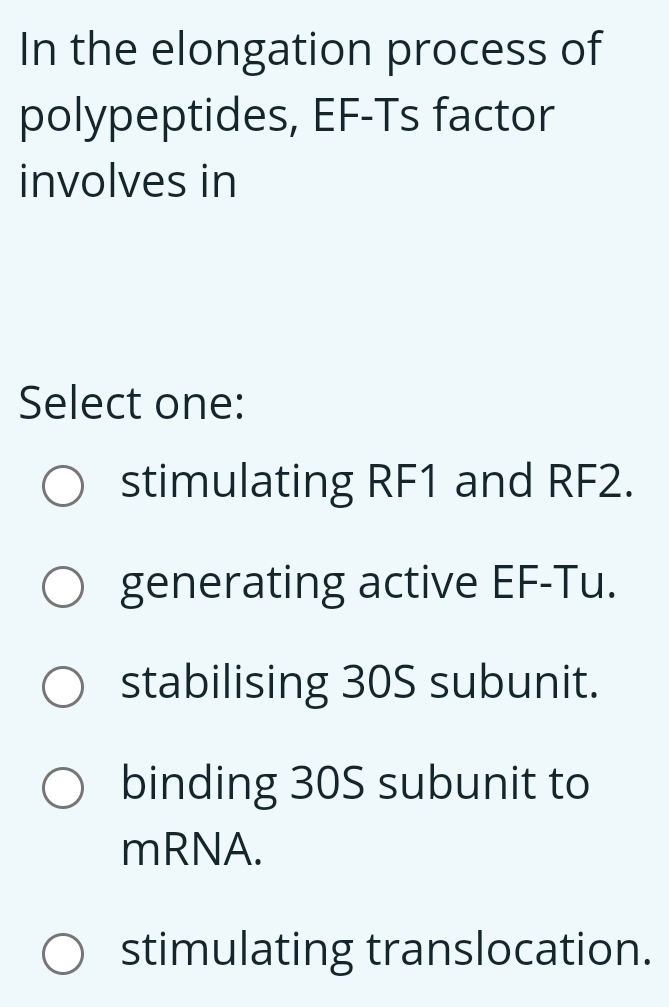Click the word 'RF1' in the first option
The width and height of the screenshot is (669, 1007).
pyautogui.click(x=404, y=482)
